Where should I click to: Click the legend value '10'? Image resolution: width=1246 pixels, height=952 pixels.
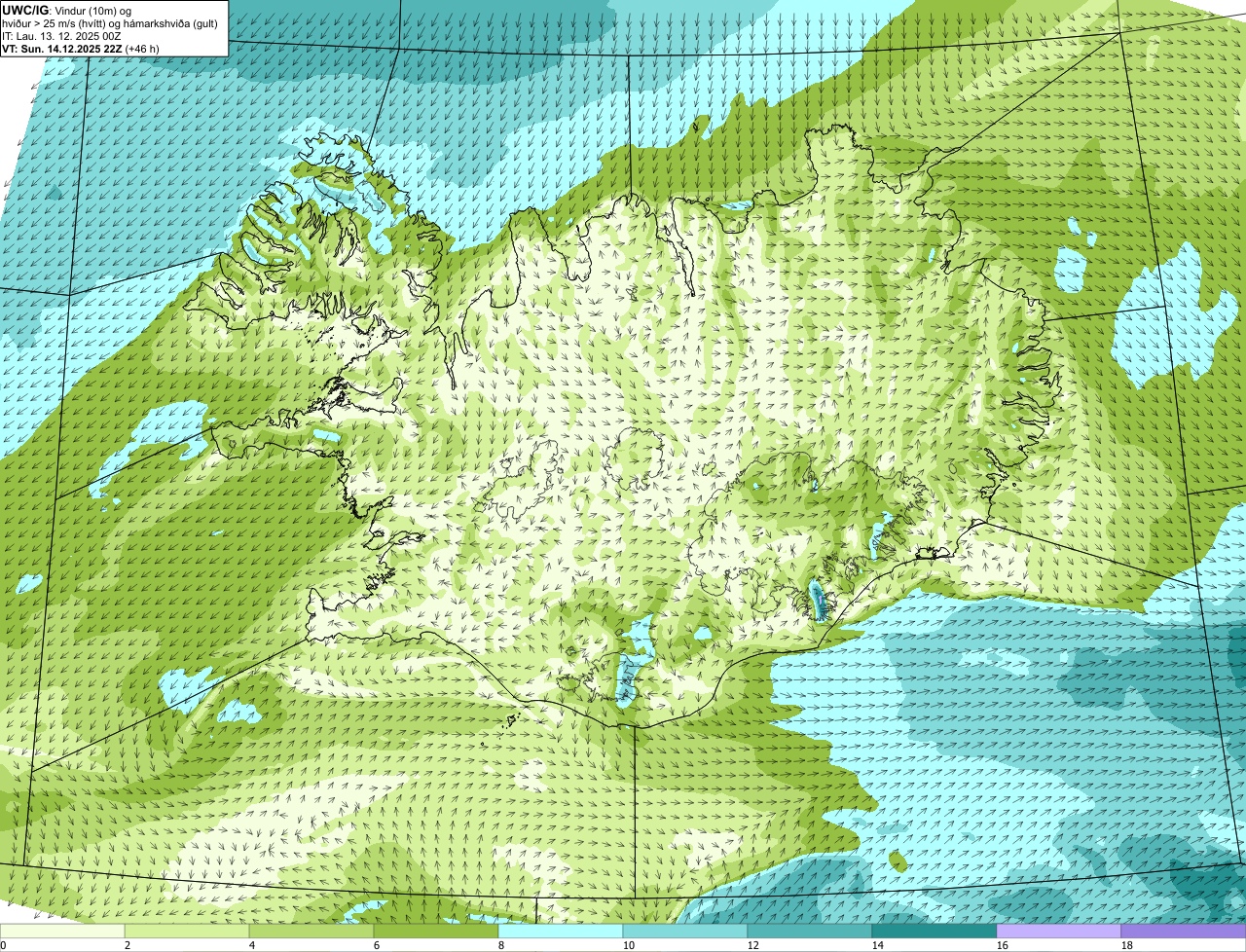point(629,945)
